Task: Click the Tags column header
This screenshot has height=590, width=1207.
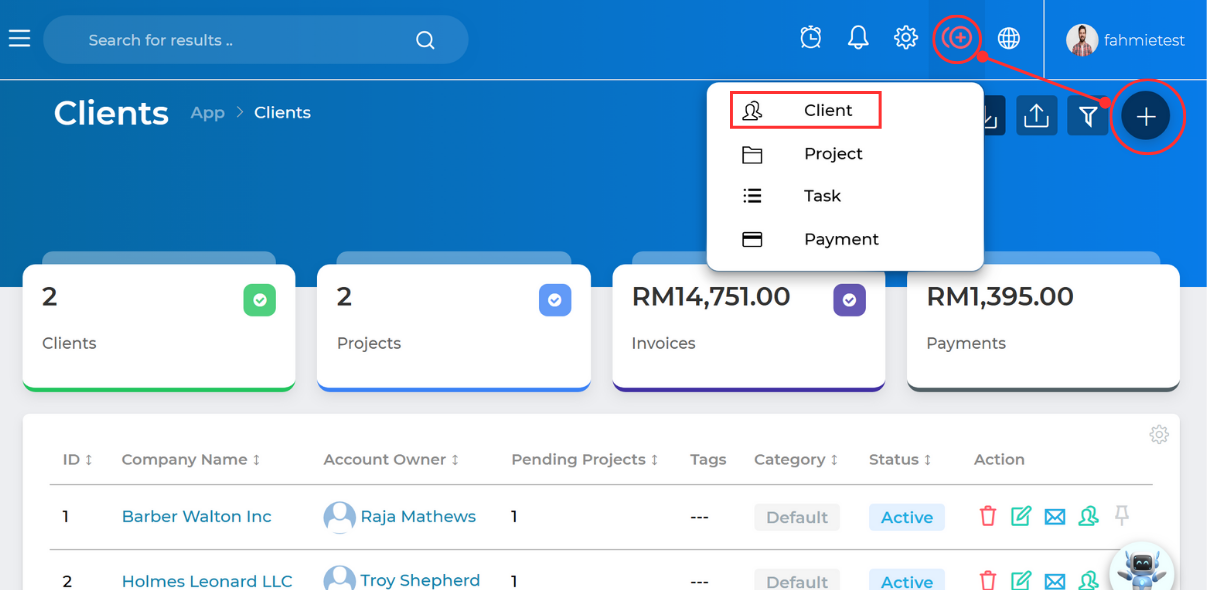Action: coord(708,459)
